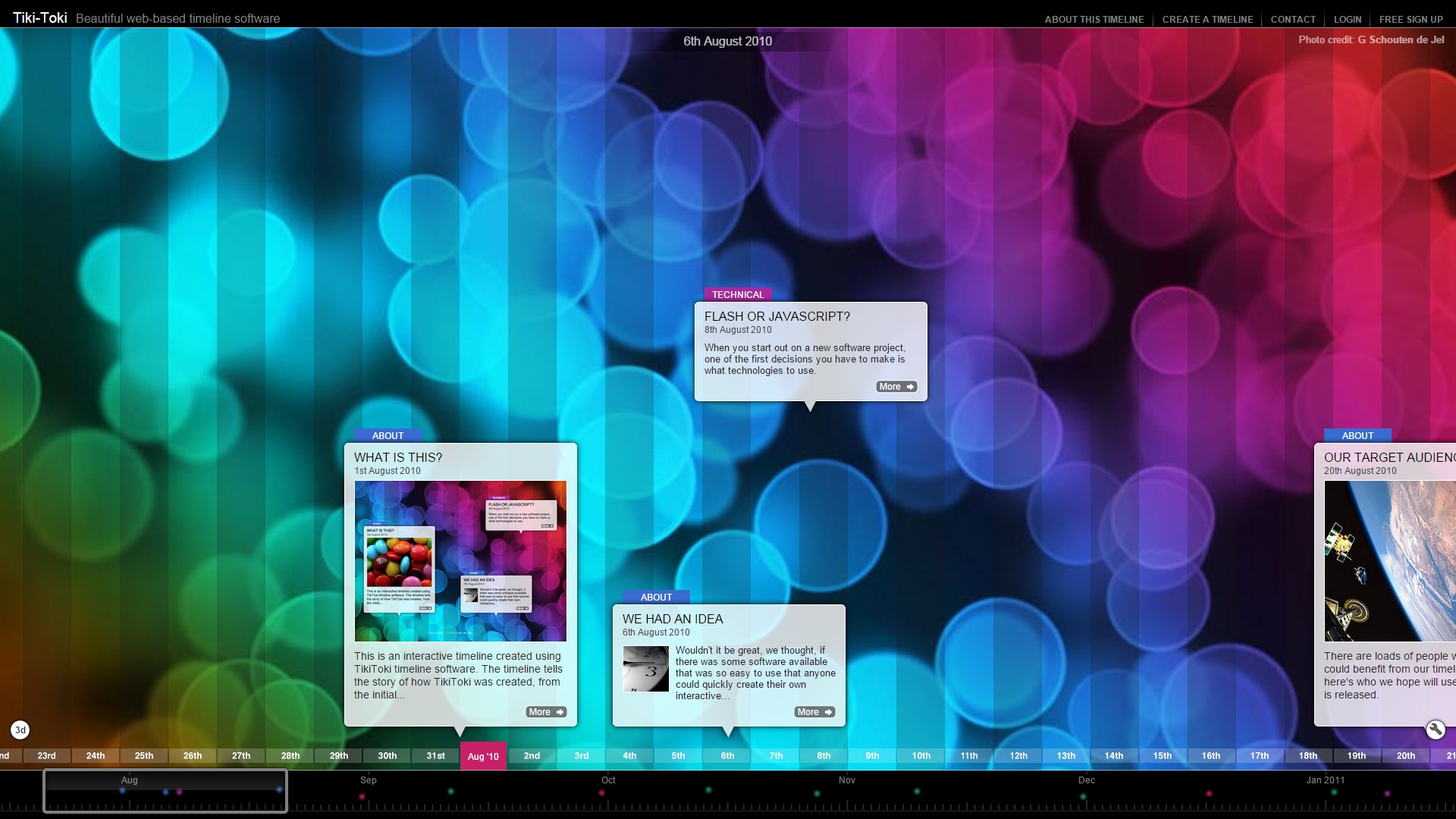Select the Technical category tag
1456x819 pixels.
point(738,294)
